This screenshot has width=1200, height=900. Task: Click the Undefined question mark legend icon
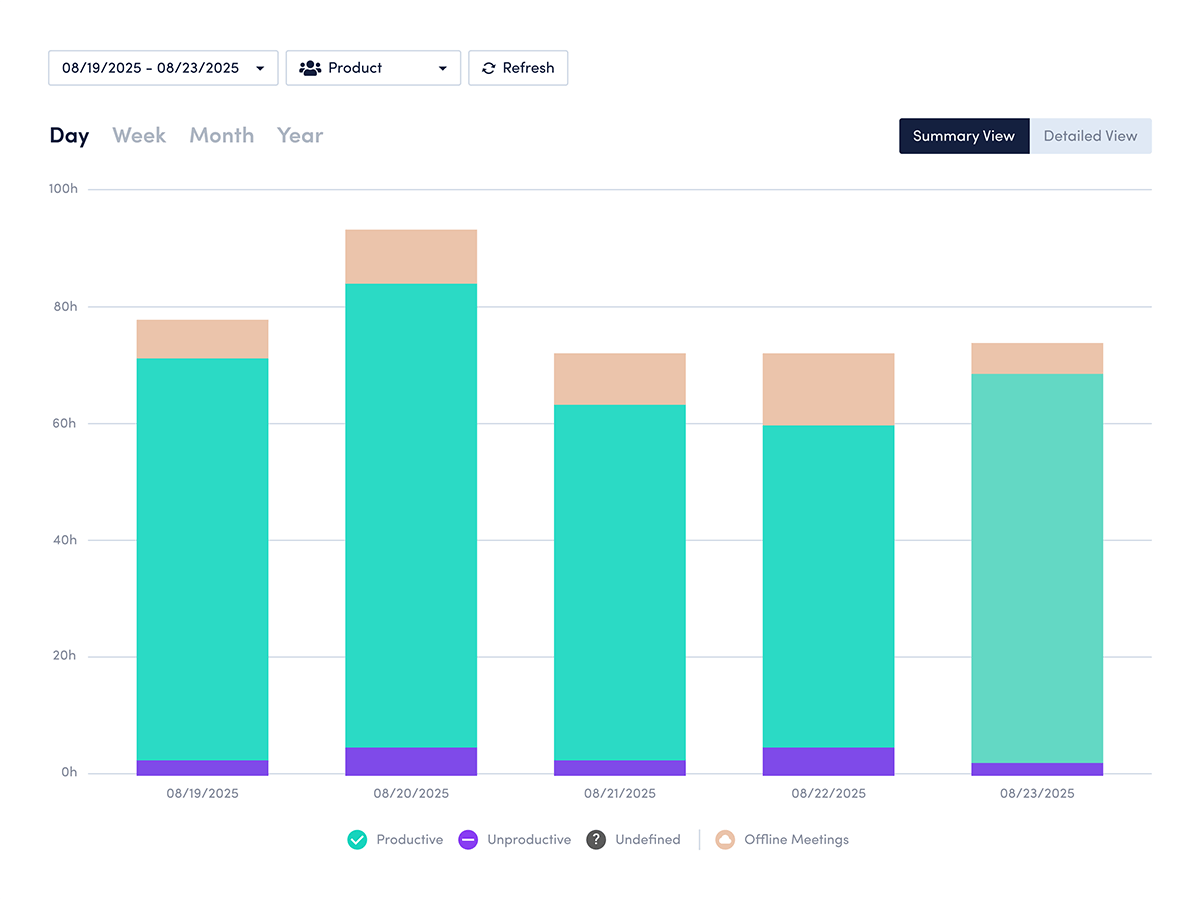tap(597, 840)
